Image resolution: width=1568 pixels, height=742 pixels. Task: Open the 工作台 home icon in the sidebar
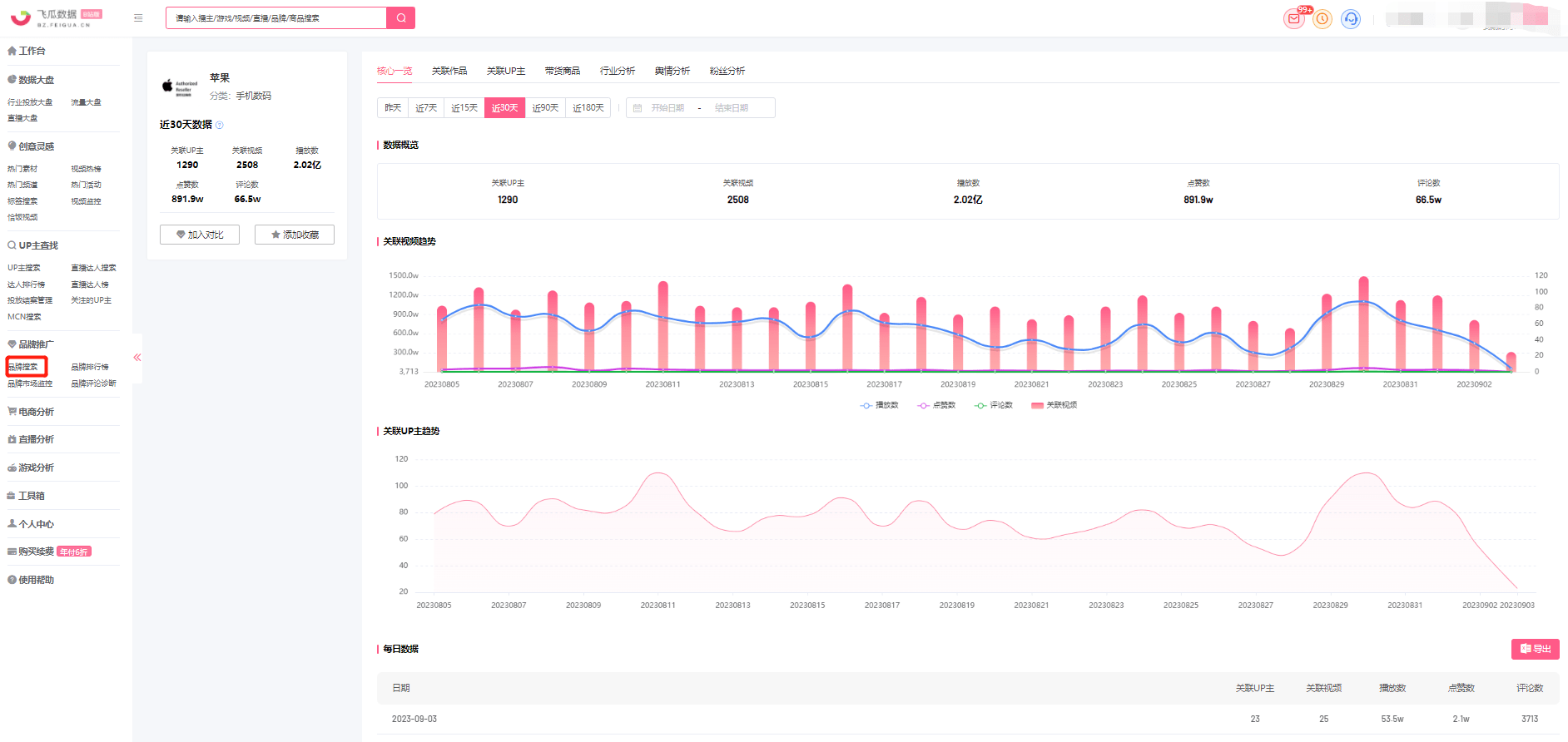point(12,51)
